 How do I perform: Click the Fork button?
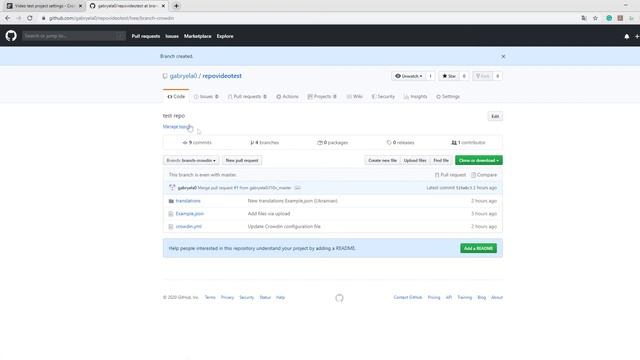[482, 76]
